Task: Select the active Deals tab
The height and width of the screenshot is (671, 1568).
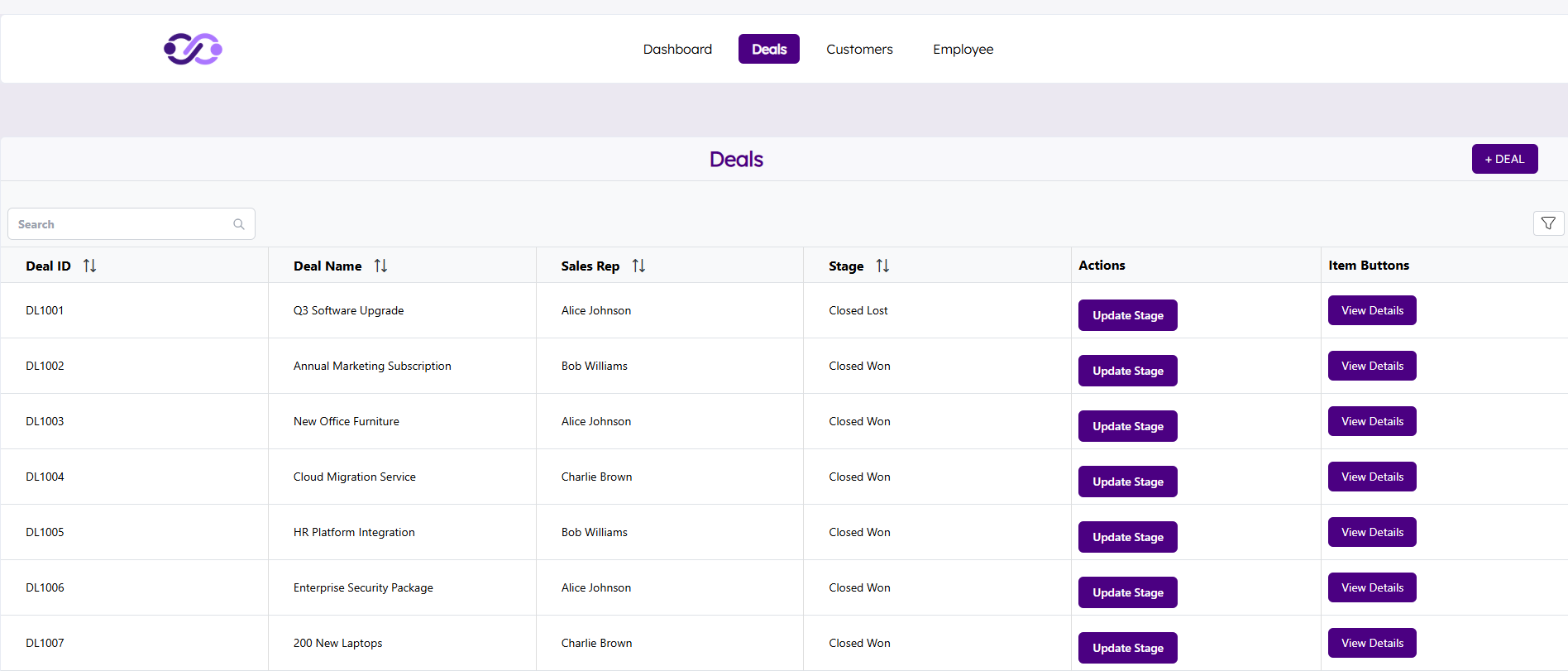Action: point(768,49)
